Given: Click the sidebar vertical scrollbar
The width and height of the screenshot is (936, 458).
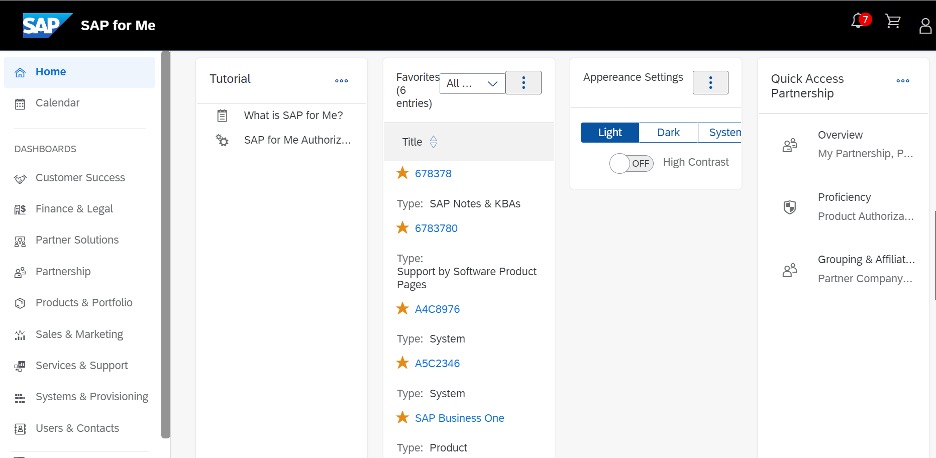Looking at the screenshot, I should pyautogui.click(x=165, y=245).
